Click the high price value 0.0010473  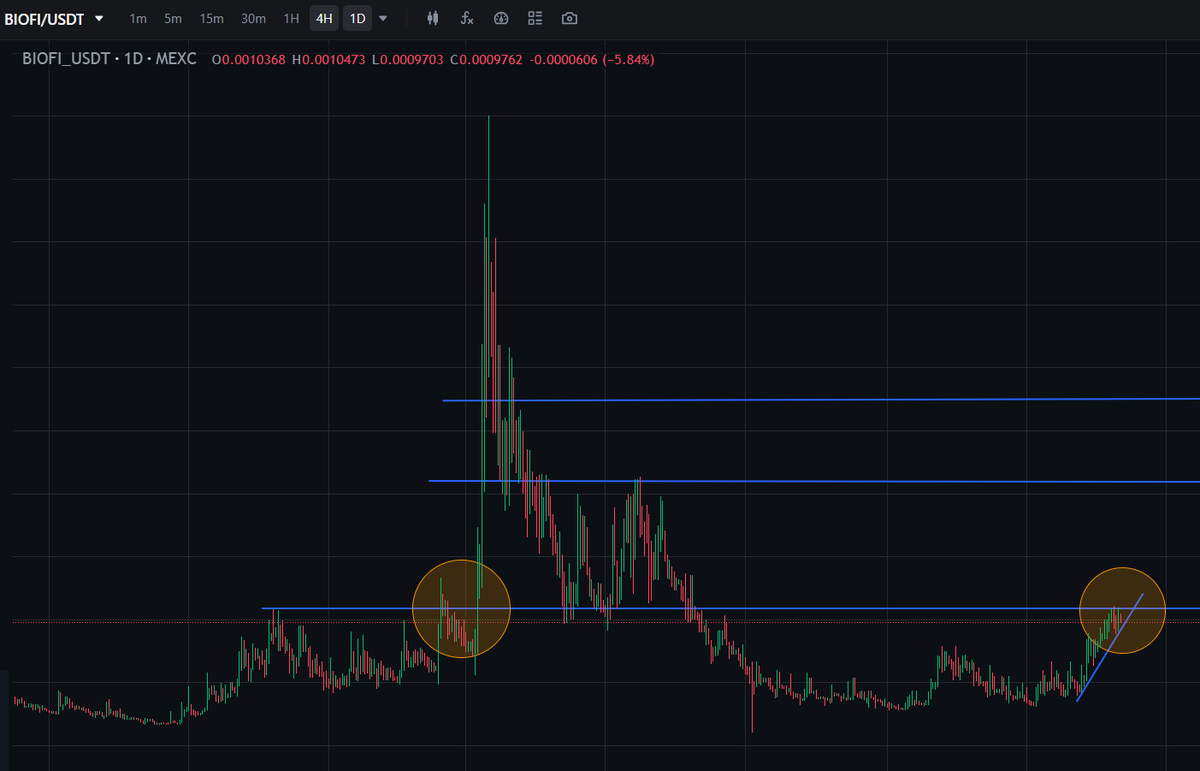(x=333, y=60)
